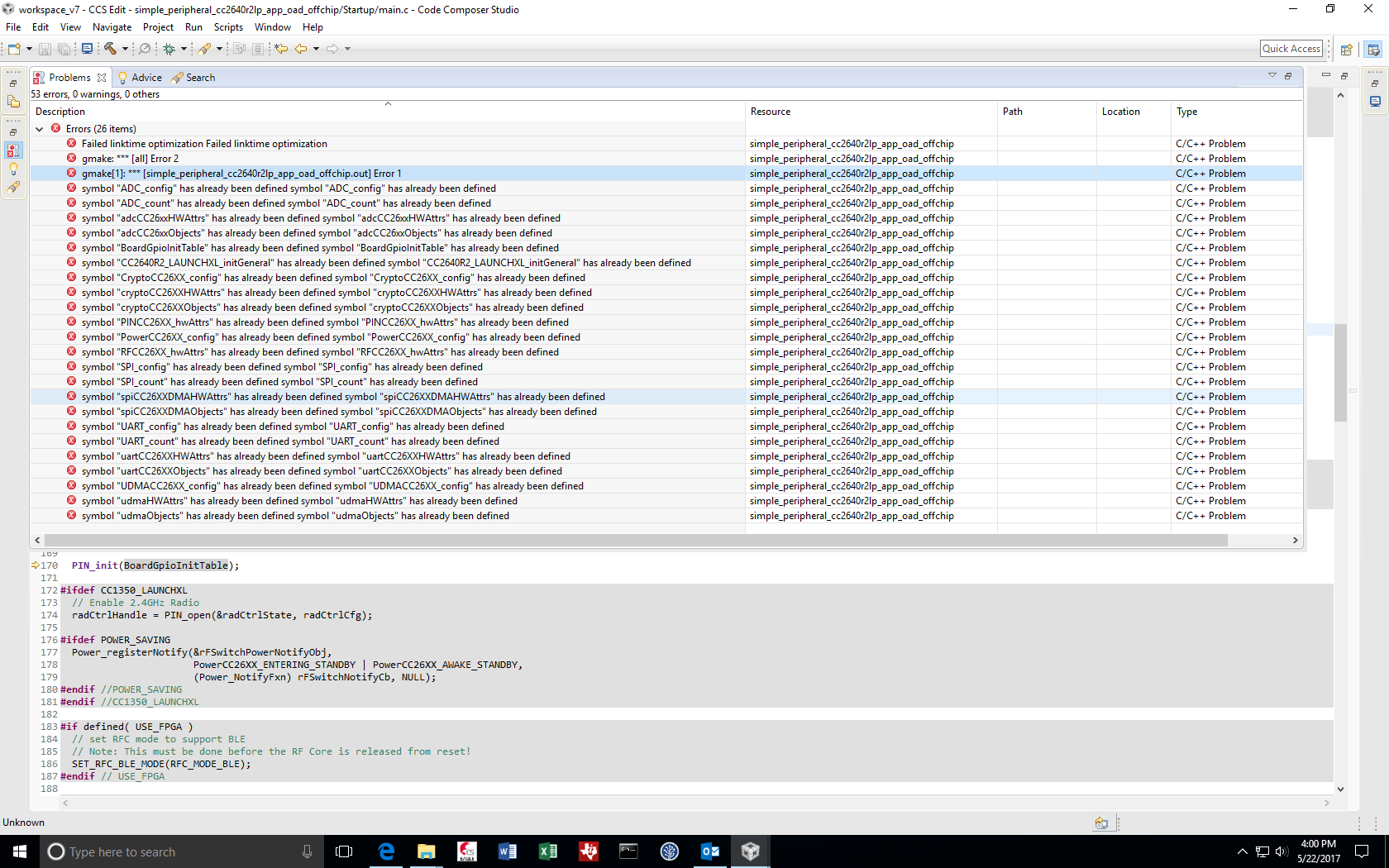Open the Scripts menu
This screenshot has width=1389, height=868.
point(228,26)
